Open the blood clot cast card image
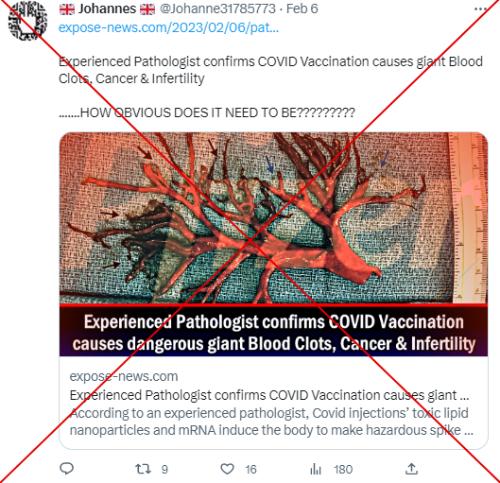This screenshot has width=500, height=483. click(x=273, y=218)
